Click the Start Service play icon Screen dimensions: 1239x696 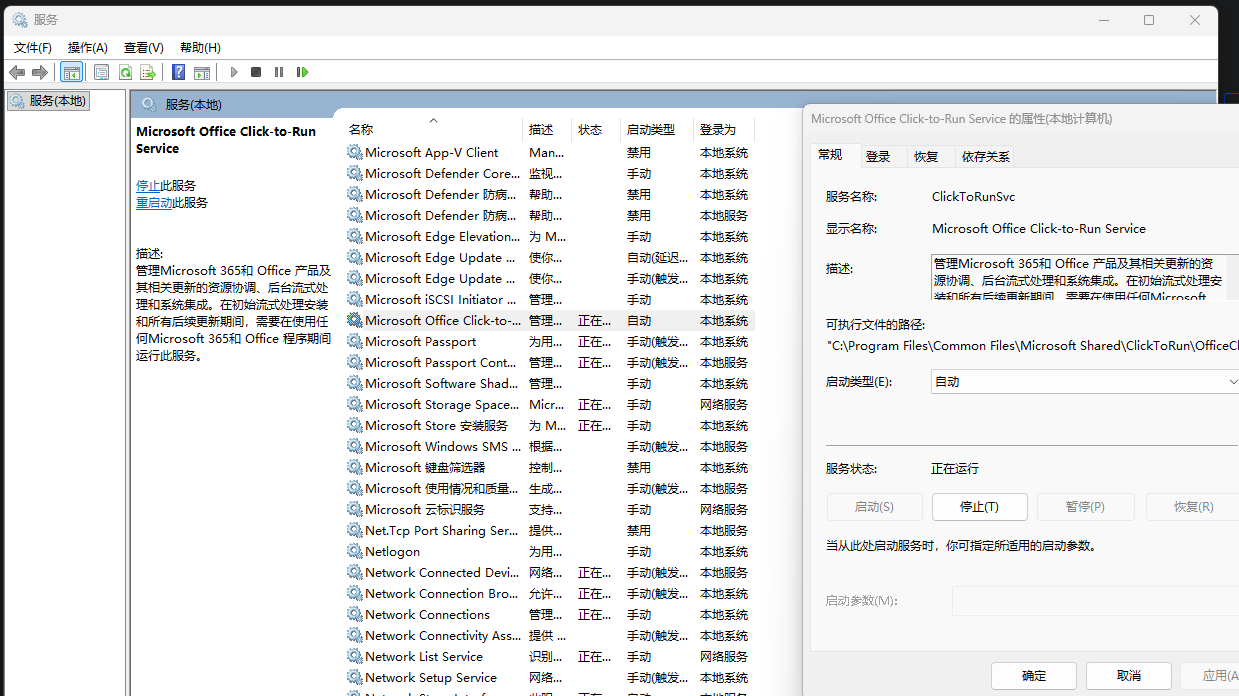(234, 72)
